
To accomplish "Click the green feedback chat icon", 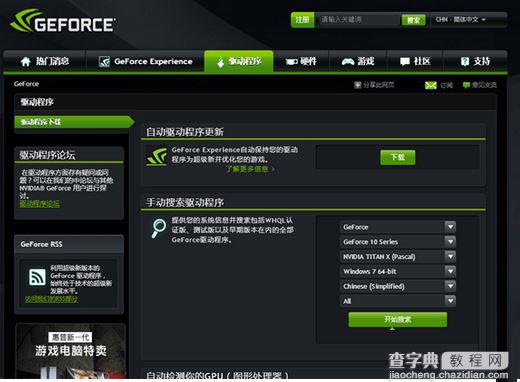I will tap(466, 85).
